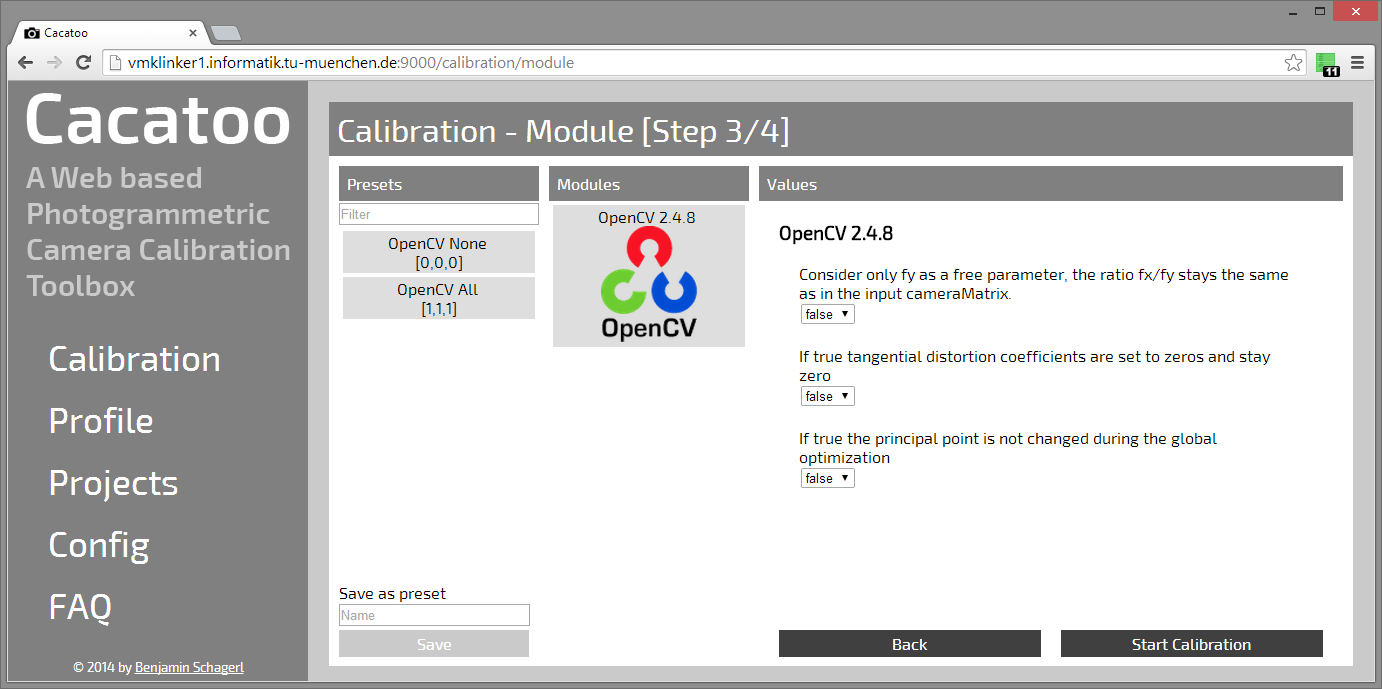Click the Cacatoo site title
The width and height of the screenshot is (1382, 689).
tap(158, 119)
